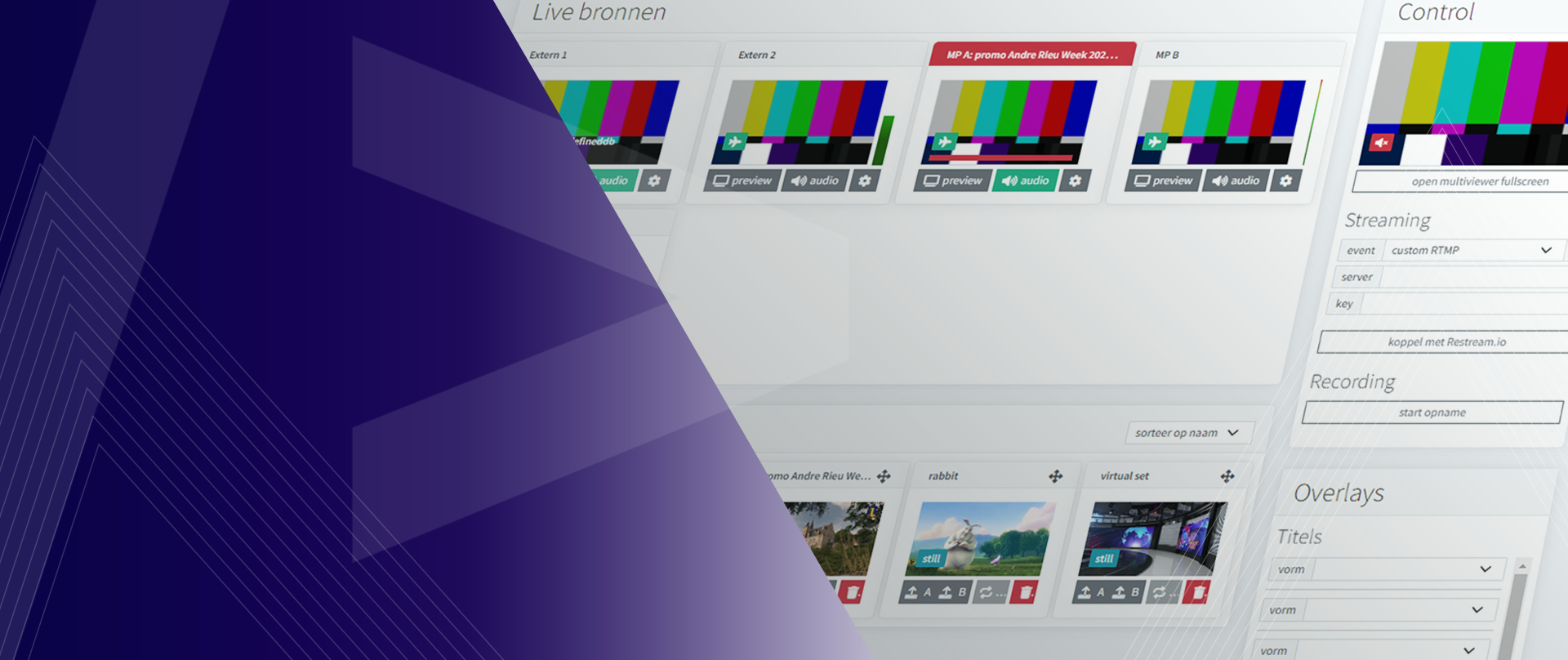Click the green airplane icon on MP B
Screen dimensions: 1568x660
[1155, 142]
